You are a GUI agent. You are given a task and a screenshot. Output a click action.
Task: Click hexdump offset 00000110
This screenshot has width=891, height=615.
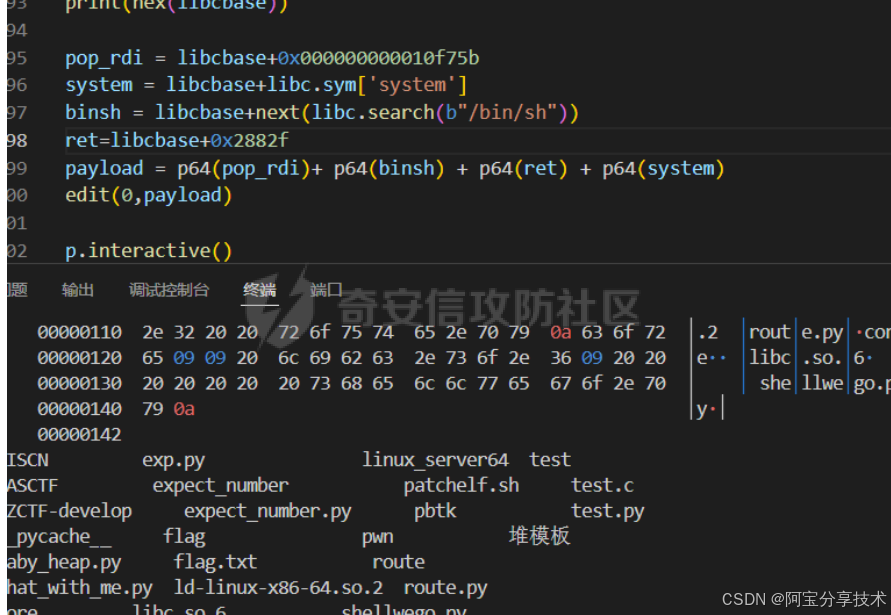(80, 332)
